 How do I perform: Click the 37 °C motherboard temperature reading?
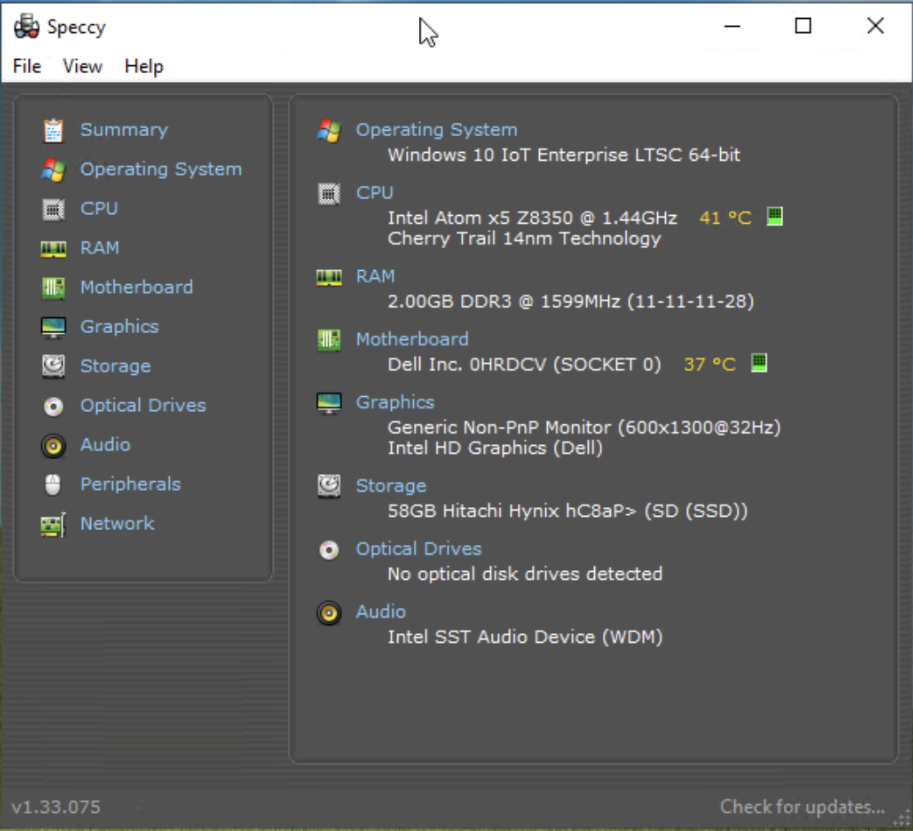click(x=710, y=365)
